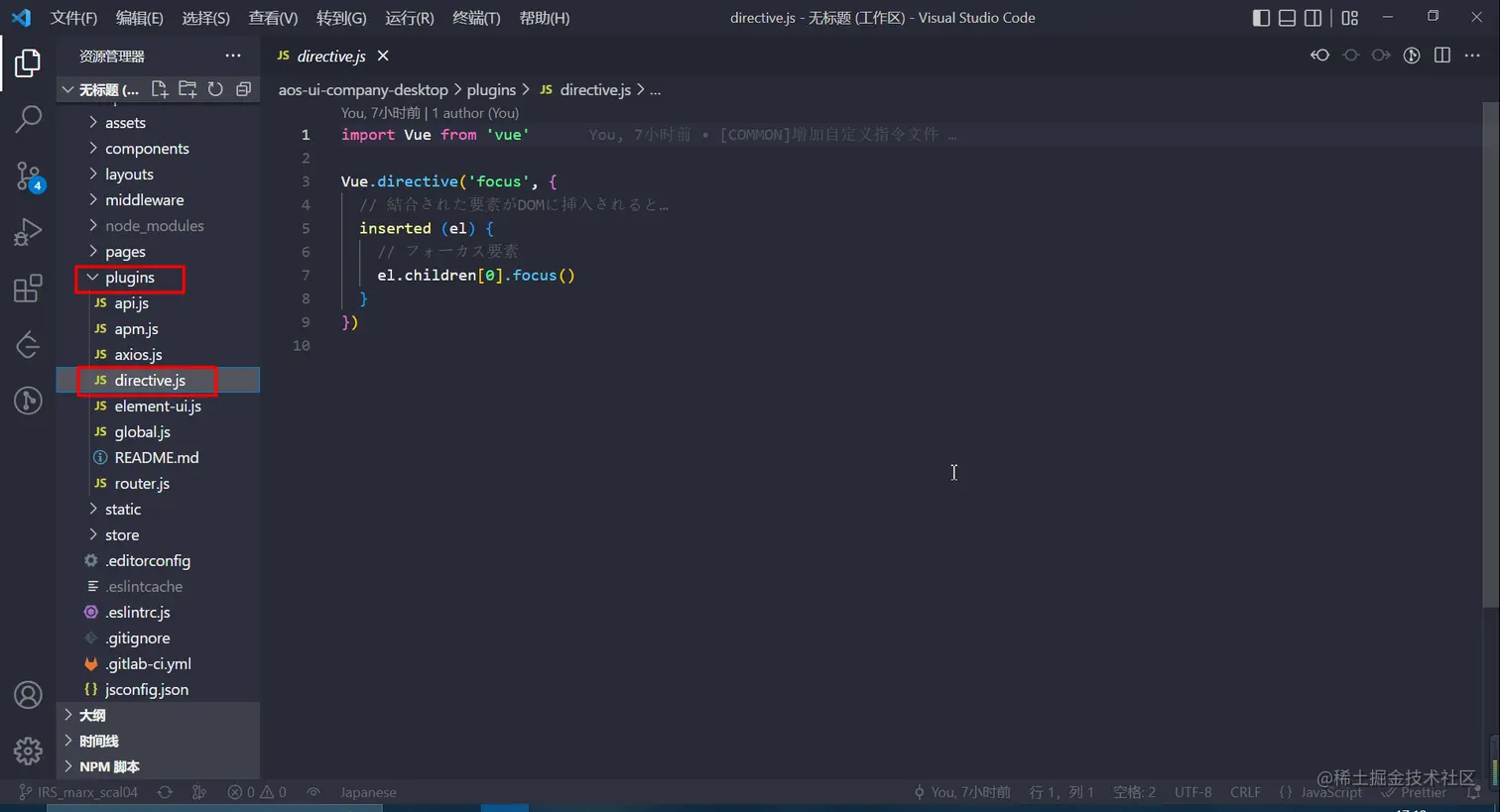Toggle the primary sidebar layout button
1500x812 pixels.
click(1261, 18)
